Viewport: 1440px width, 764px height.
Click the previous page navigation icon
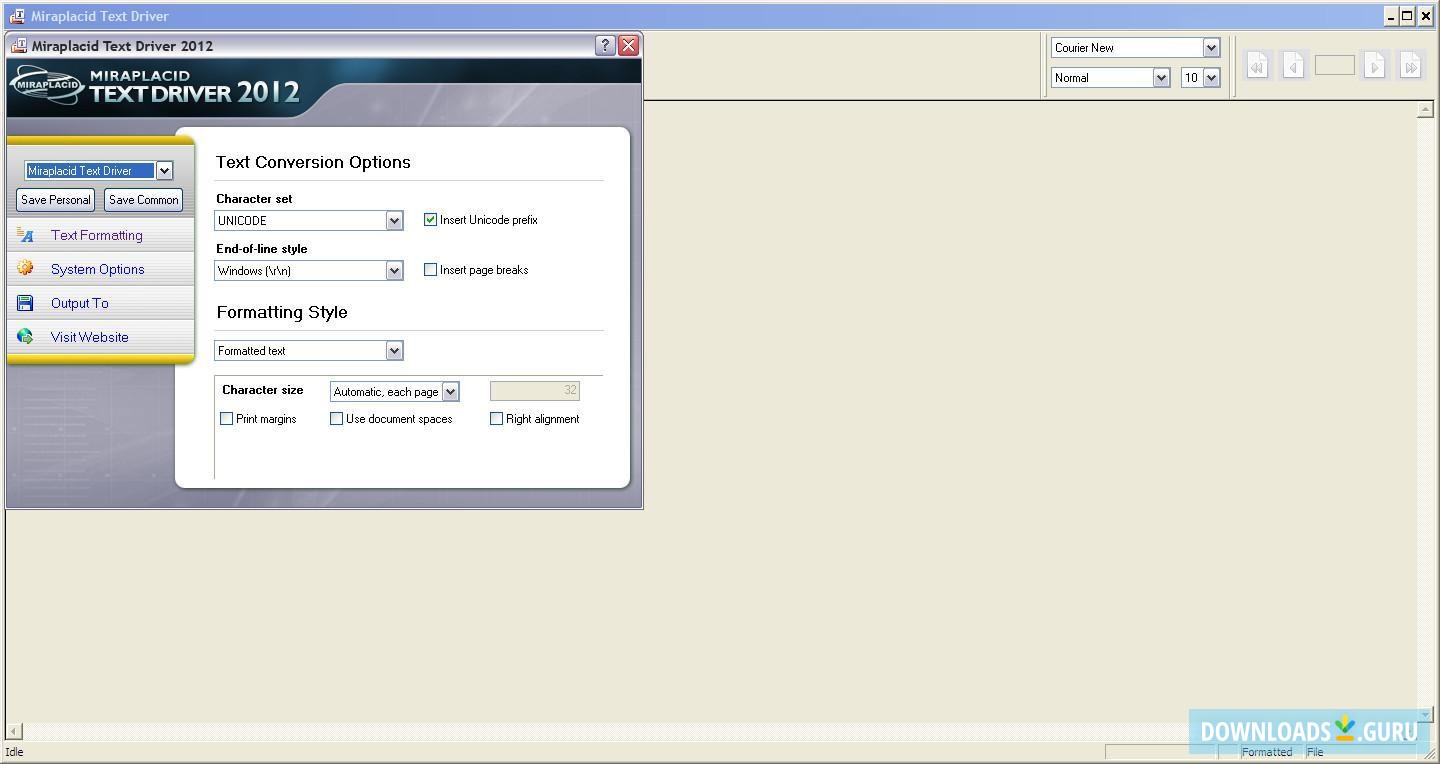(x=1293, y=65)
